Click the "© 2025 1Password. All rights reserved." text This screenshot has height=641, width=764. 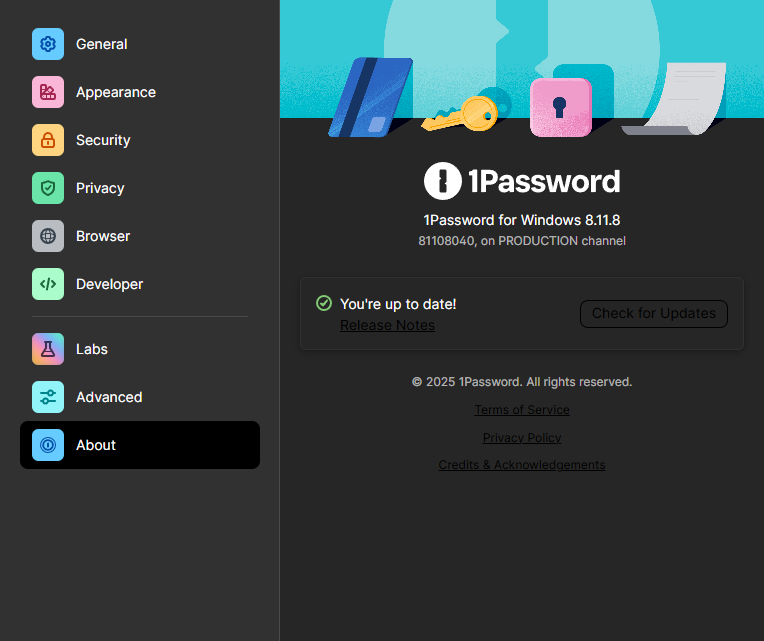click(x=522, y=382)
